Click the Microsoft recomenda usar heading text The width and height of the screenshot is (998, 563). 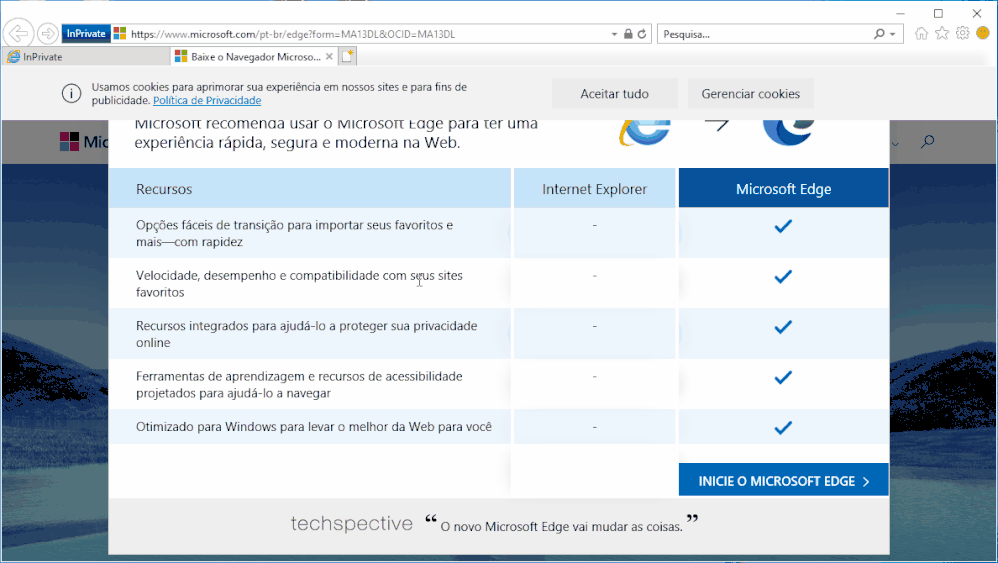point(336,133)
